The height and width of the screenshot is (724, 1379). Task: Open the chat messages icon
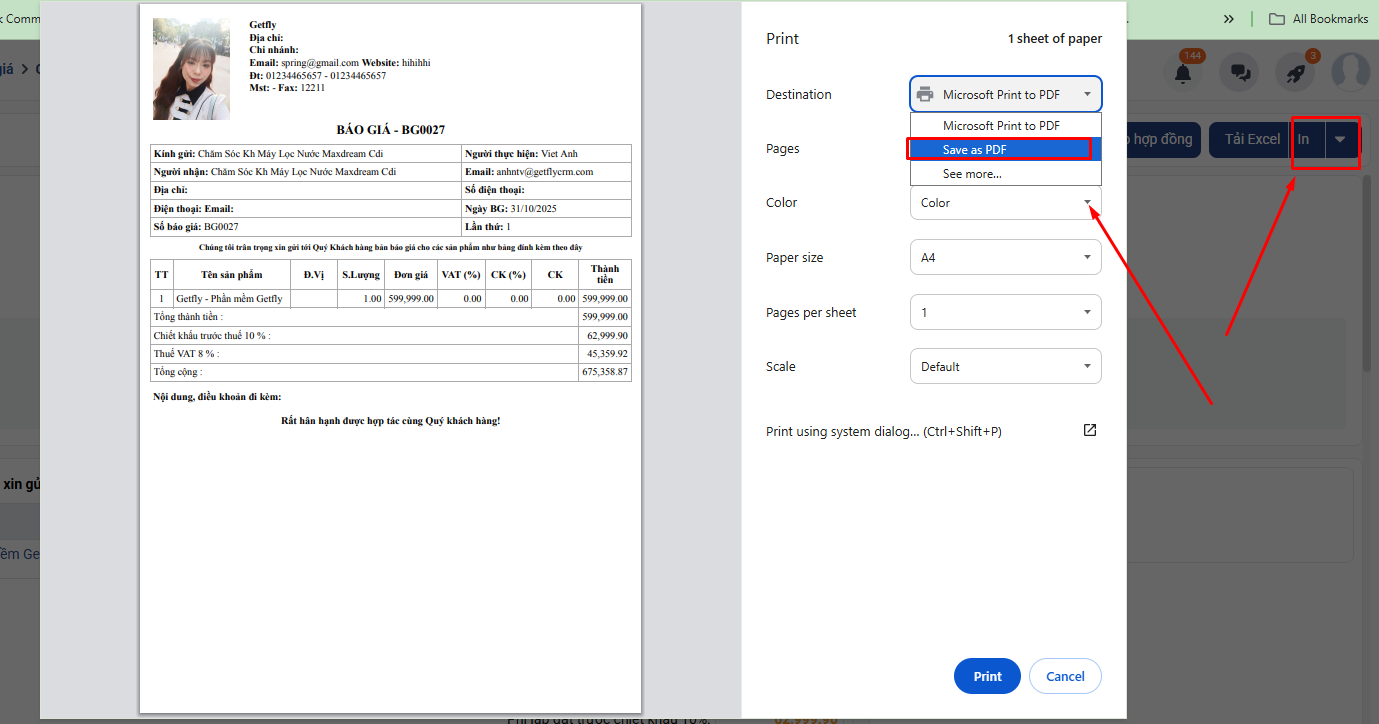pos(1240,73)
